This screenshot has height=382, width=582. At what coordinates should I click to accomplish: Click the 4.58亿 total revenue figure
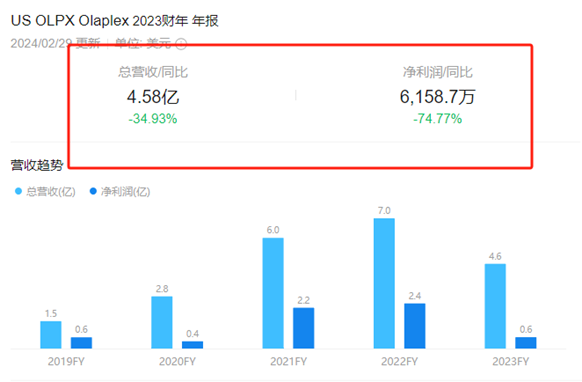point(153,97)
